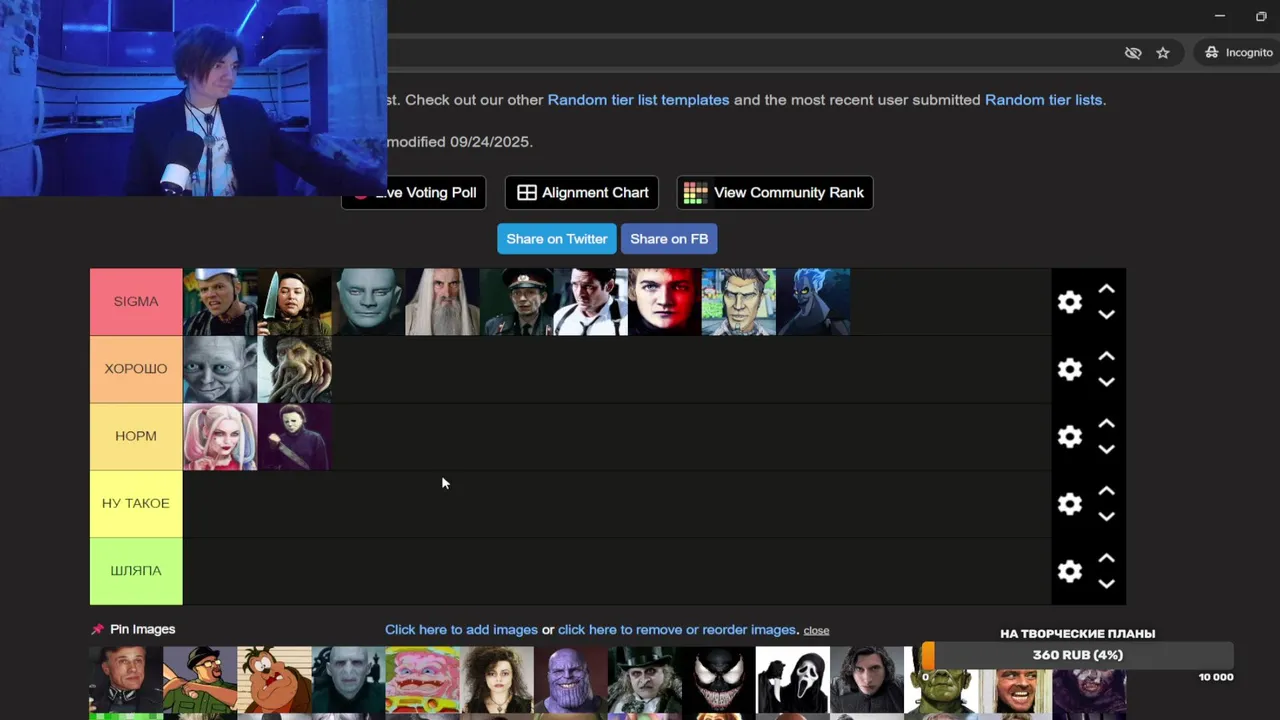Move НОРМ tier down with arrow
Screen dimensions: 1280x720
tap(1106, 449)
